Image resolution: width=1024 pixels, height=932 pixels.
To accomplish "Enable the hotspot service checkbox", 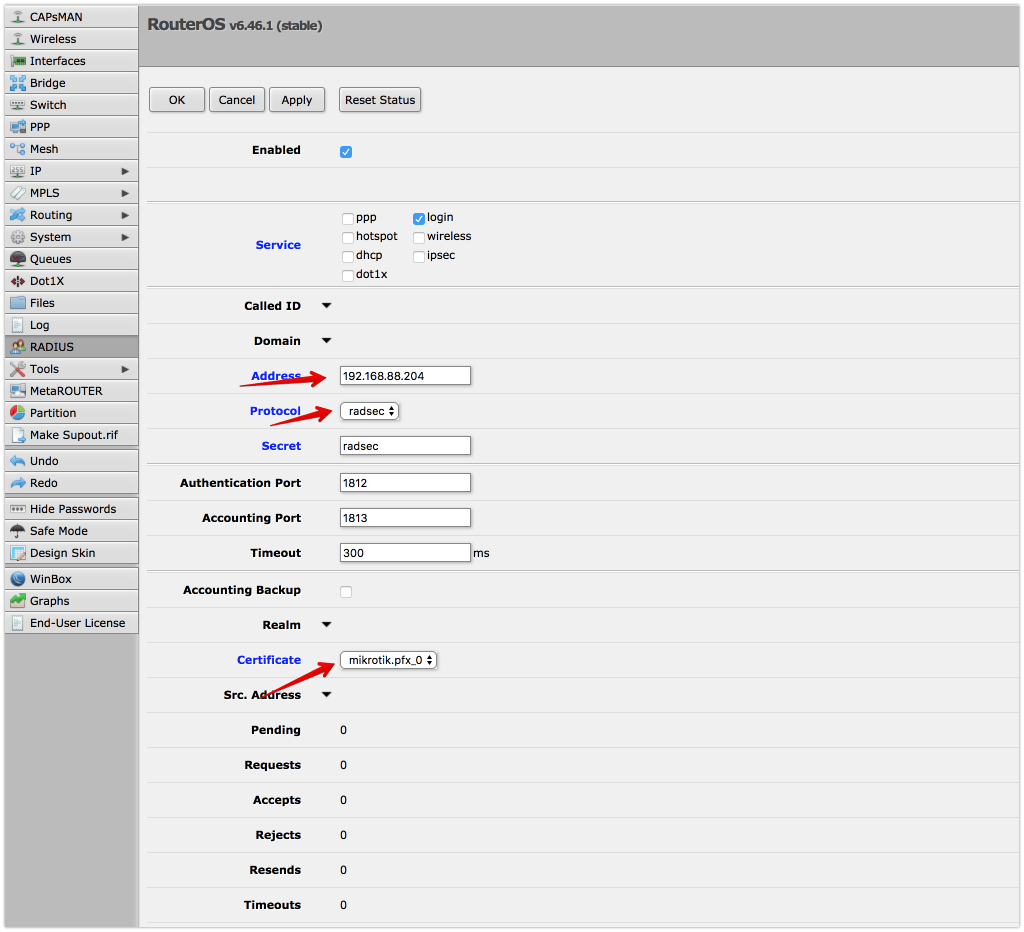I will point(348,237).
